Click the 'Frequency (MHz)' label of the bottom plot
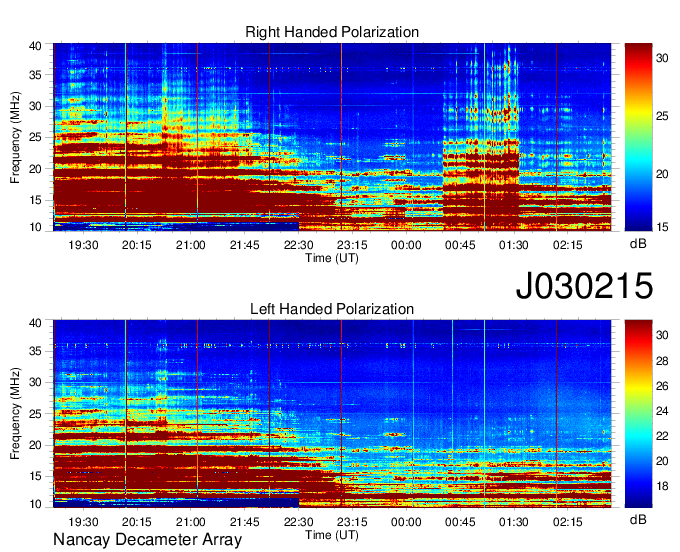 coord(15,414)
